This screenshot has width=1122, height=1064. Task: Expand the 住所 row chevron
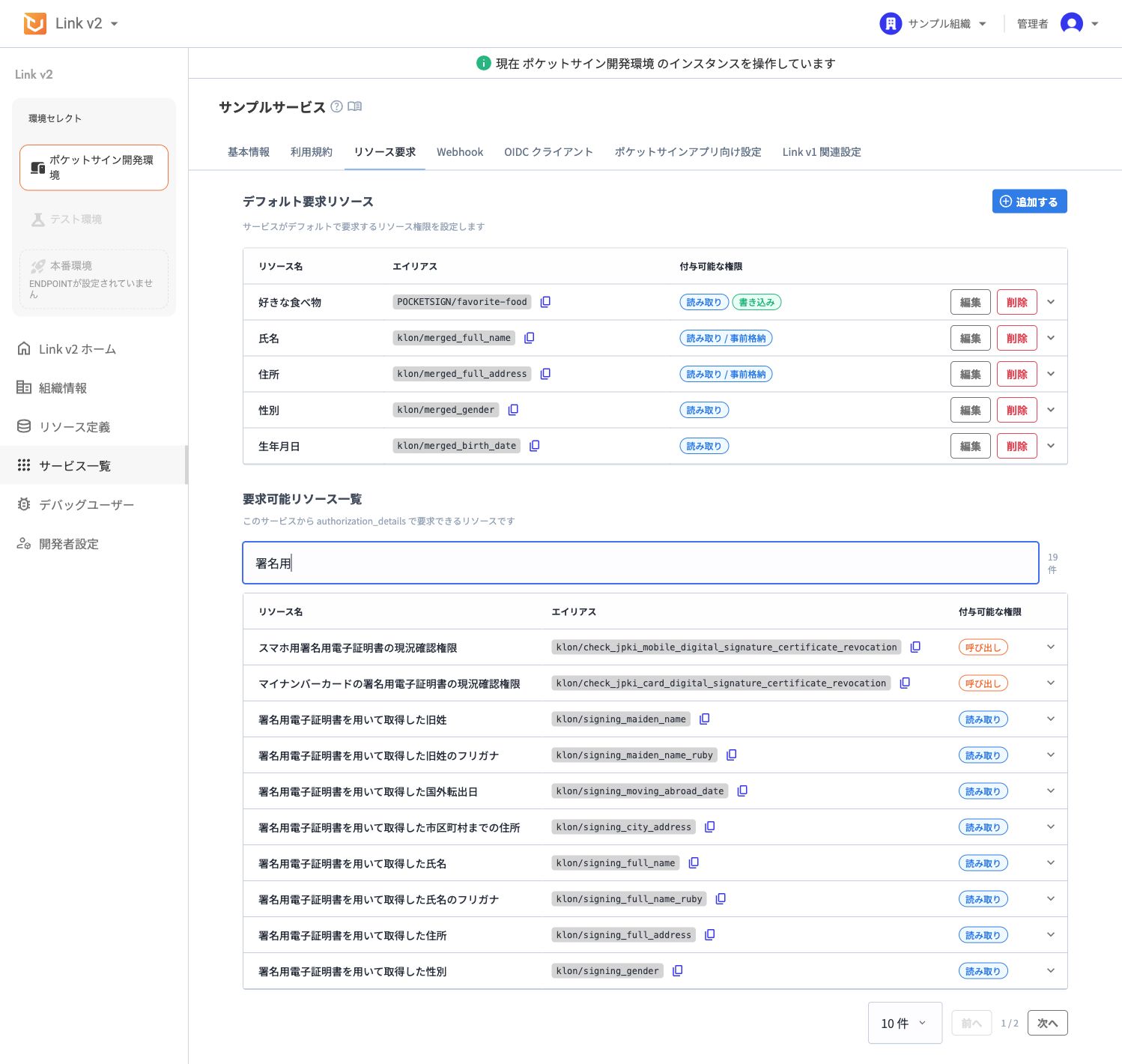pos(1051,374)
